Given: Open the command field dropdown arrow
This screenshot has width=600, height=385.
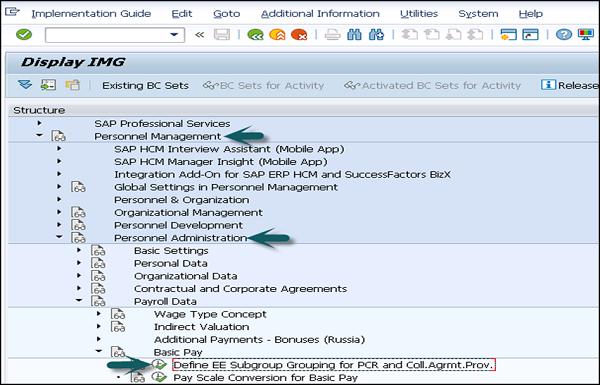Looking at the screenshot, I should (x=174, y=35).
